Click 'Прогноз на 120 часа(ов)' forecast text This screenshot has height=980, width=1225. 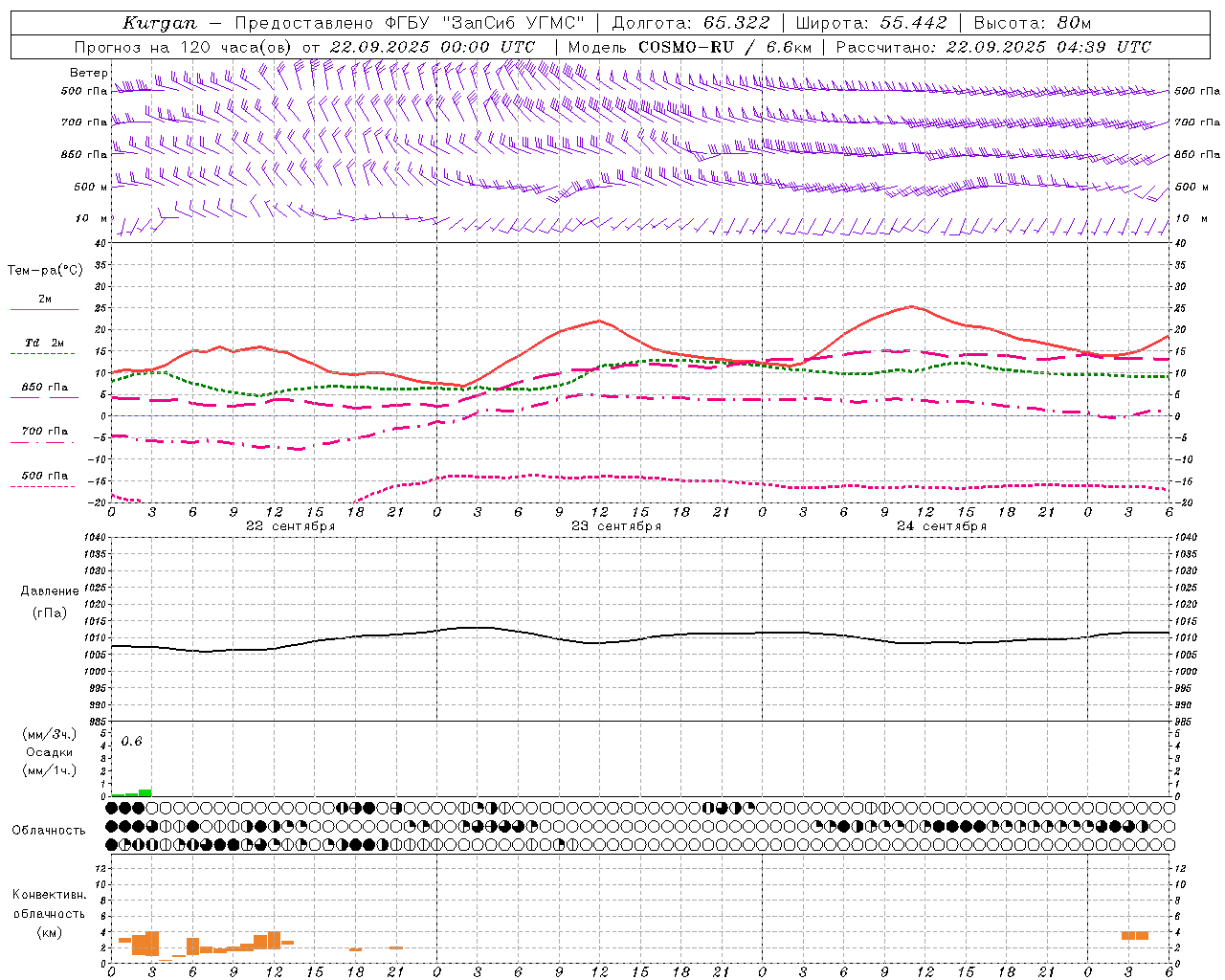(x=182, y=47)
